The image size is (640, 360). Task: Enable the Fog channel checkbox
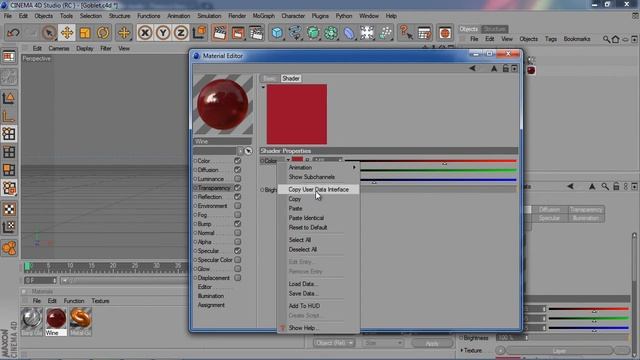pos(238,215)
